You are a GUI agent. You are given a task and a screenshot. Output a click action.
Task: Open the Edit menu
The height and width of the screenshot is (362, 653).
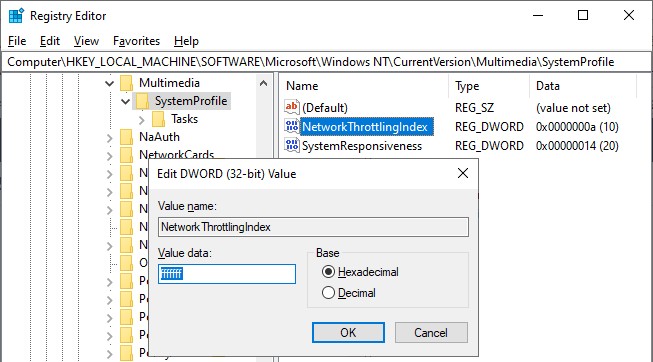(50, 41)
